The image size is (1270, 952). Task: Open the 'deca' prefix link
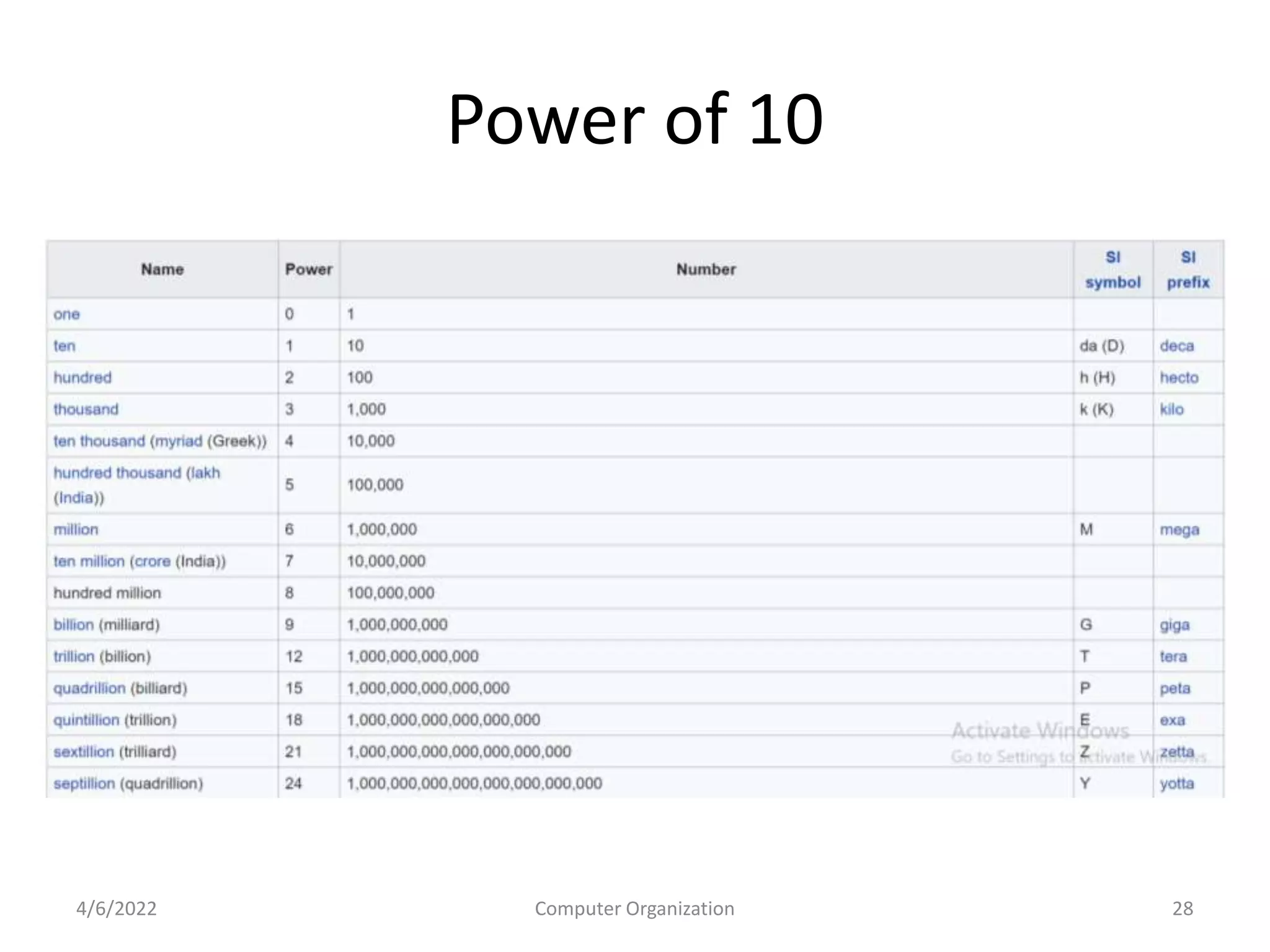click(1177, 346)
